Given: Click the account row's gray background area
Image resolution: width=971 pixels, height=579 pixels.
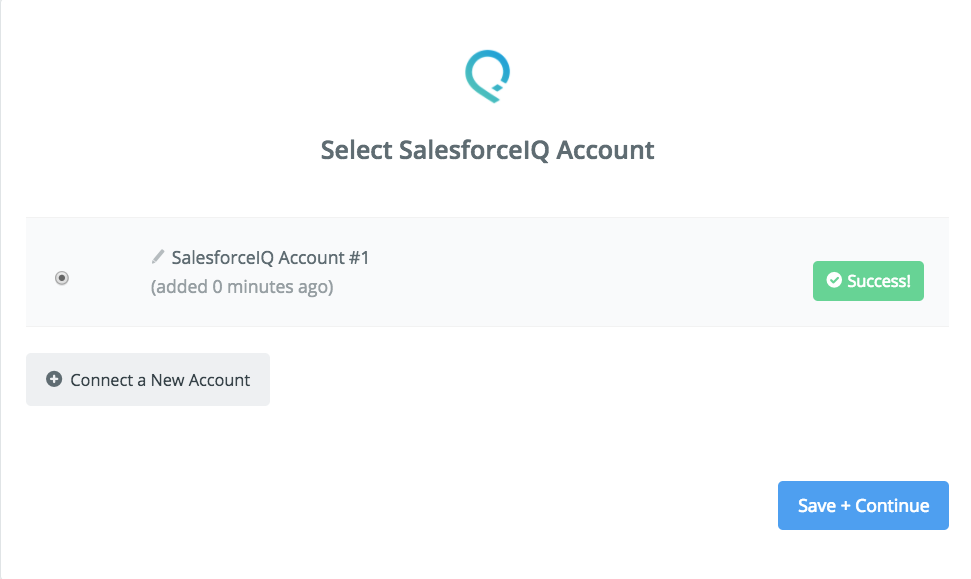Looking at the screenshot, I should click(x=487, y=272).
